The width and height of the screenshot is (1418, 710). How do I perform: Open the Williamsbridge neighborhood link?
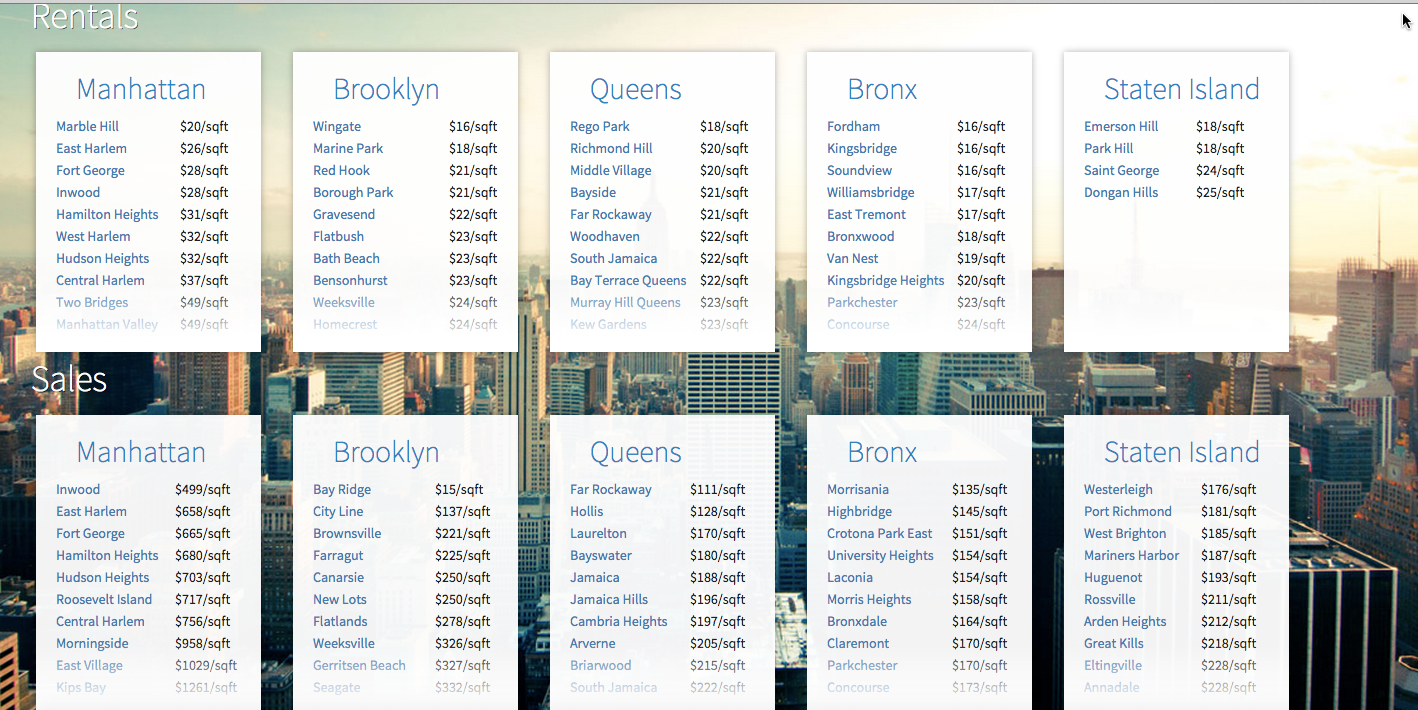pyautogui.click(x=870, y=192)
